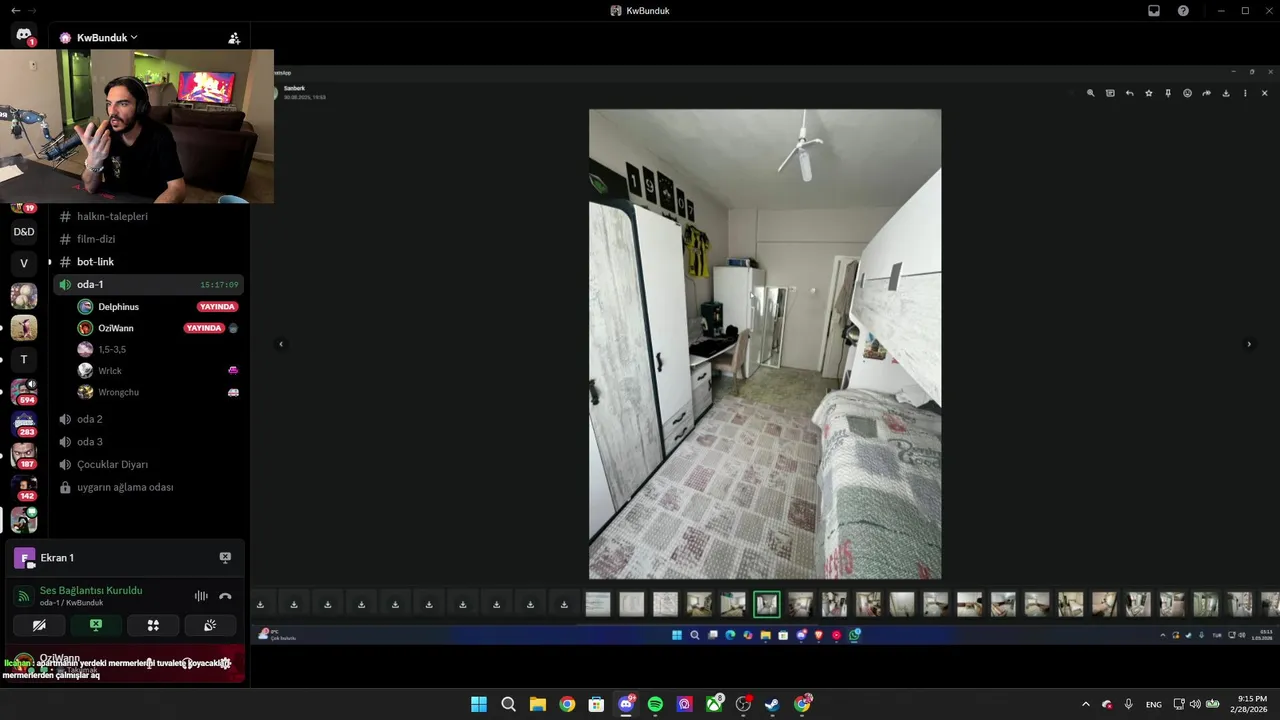Pin the image using pin icon
1280x720 pixels.
1168,93
